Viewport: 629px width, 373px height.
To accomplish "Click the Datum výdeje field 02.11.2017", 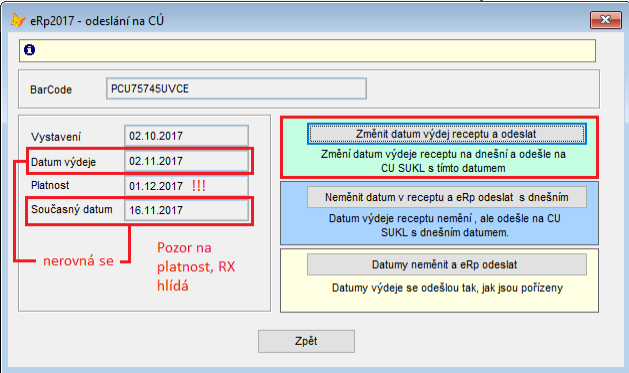I will [187, 161].
